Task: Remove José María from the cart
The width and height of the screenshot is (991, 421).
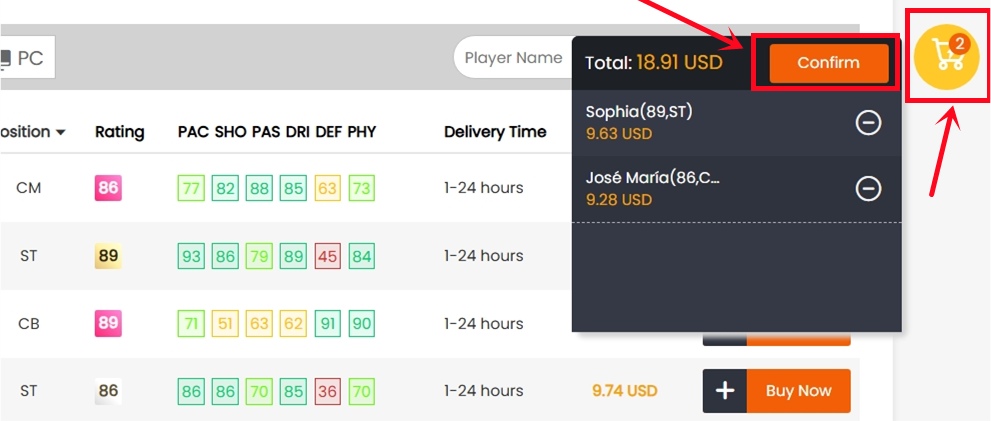Action: click(868, 188)
